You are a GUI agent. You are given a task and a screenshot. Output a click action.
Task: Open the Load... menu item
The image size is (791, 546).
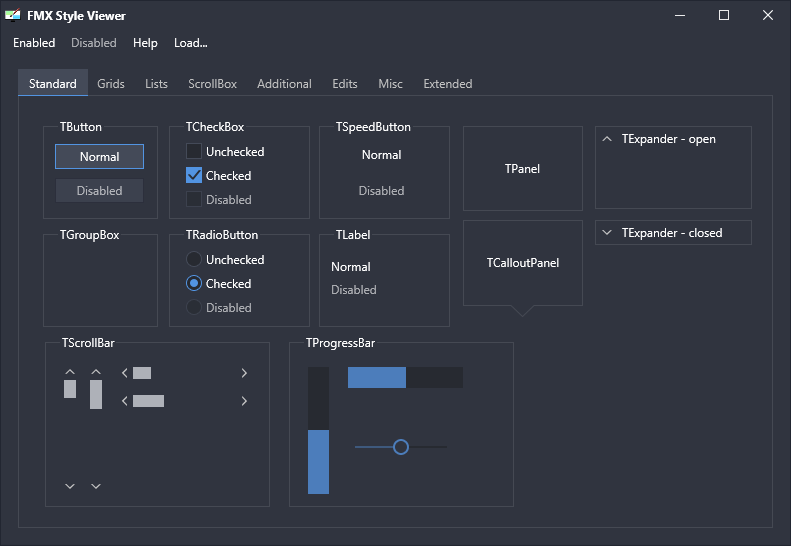pos(191,43)
